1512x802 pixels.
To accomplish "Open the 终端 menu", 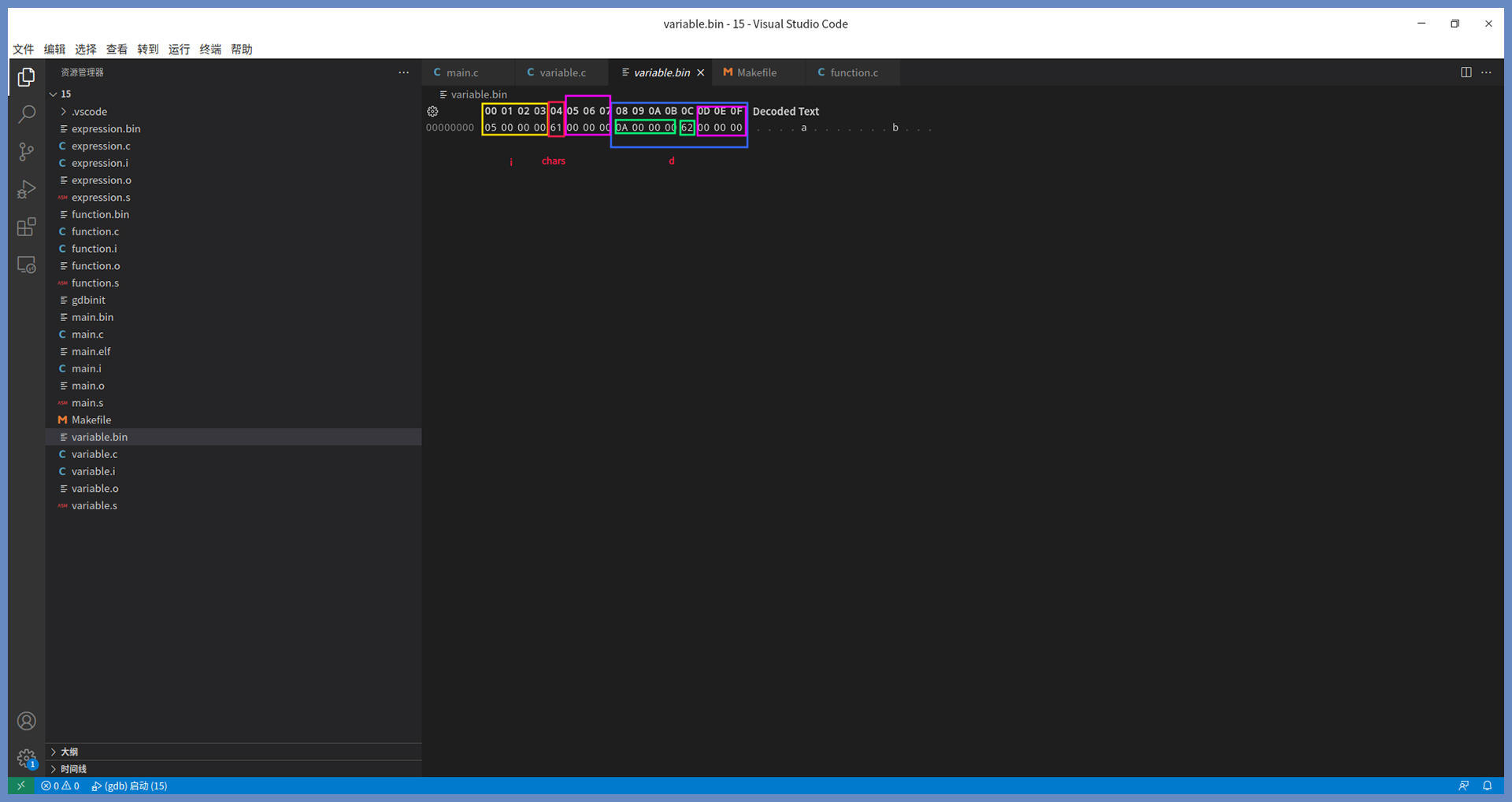I will point(210,49).
